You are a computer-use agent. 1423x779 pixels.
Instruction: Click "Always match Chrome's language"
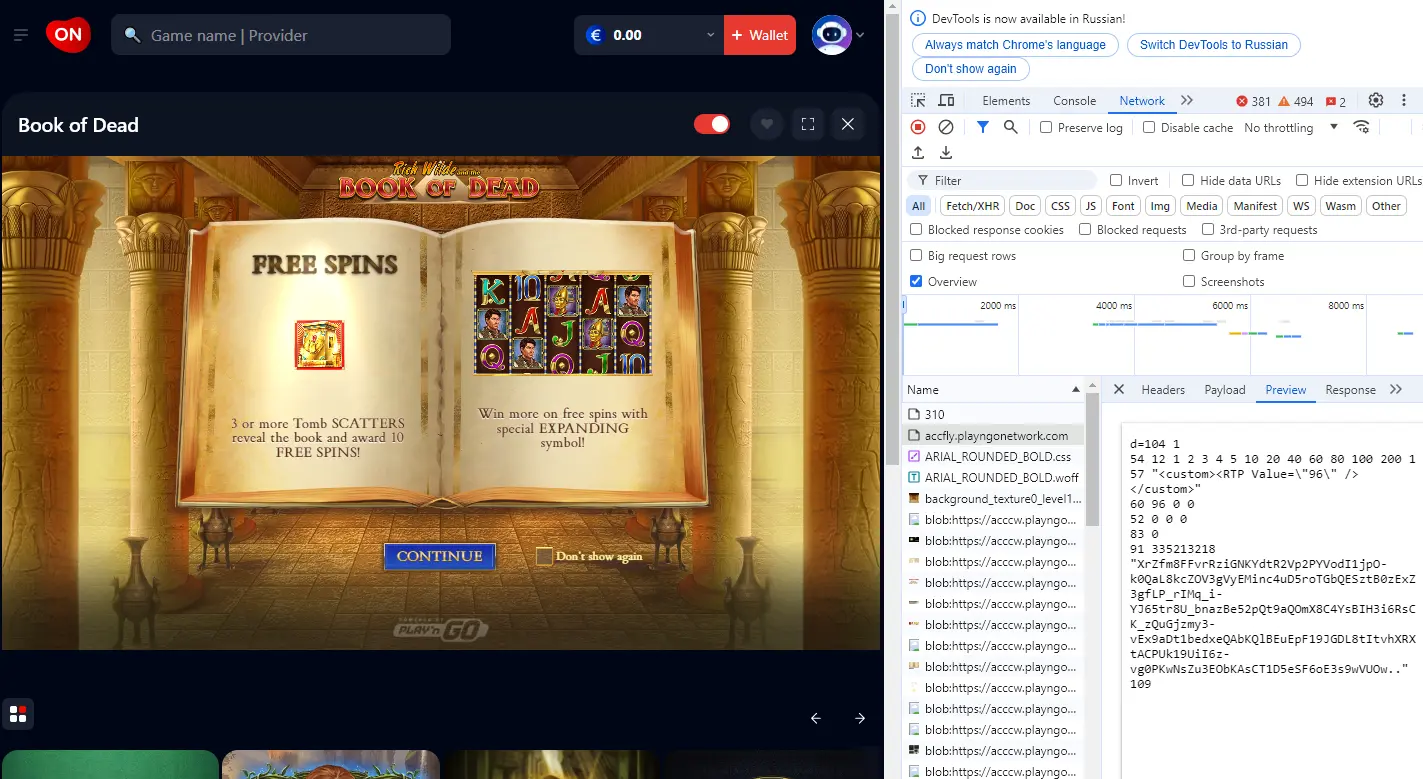tap(1015, 45)
